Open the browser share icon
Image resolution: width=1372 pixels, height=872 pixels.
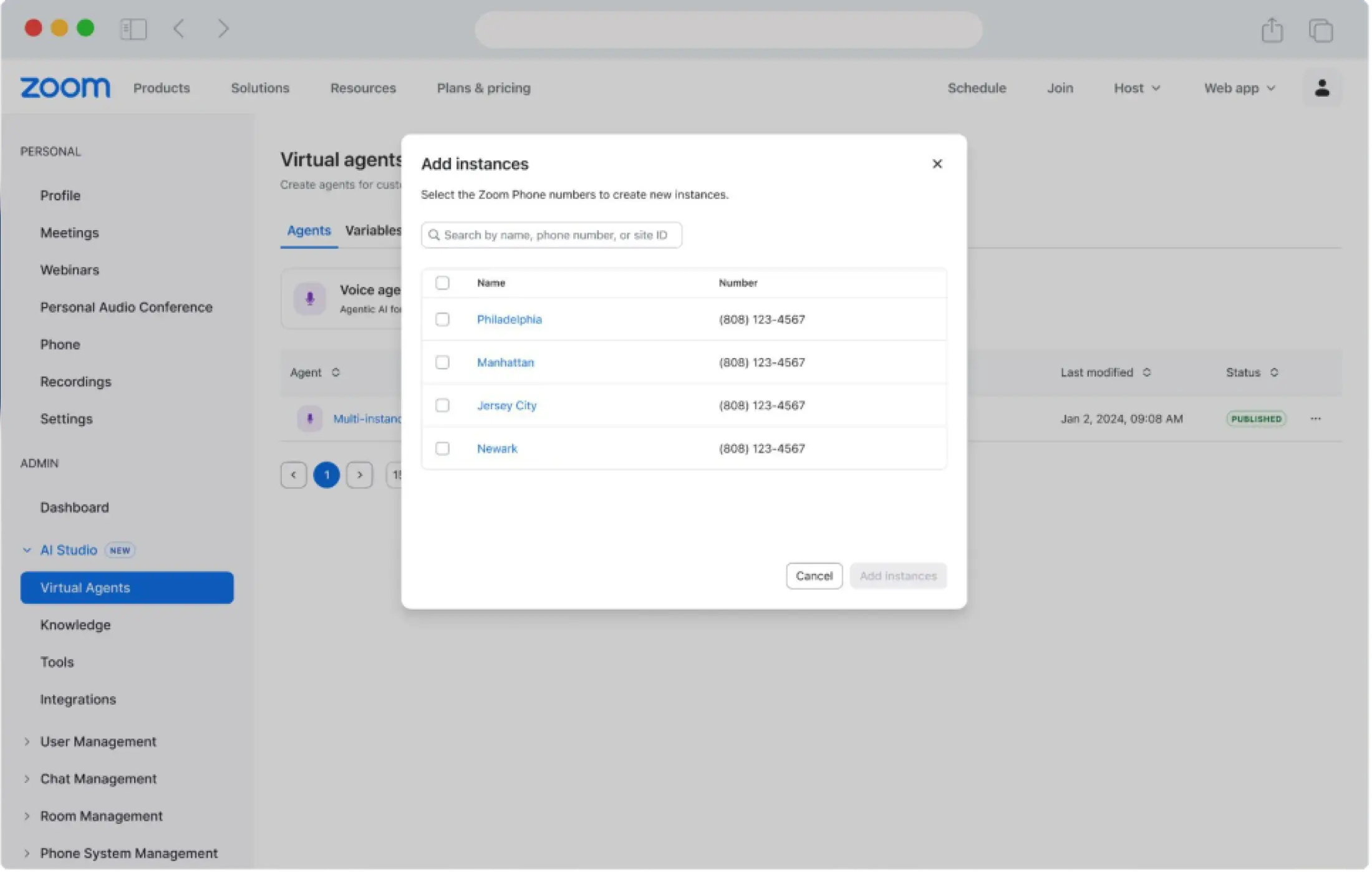click(1272, 29)
